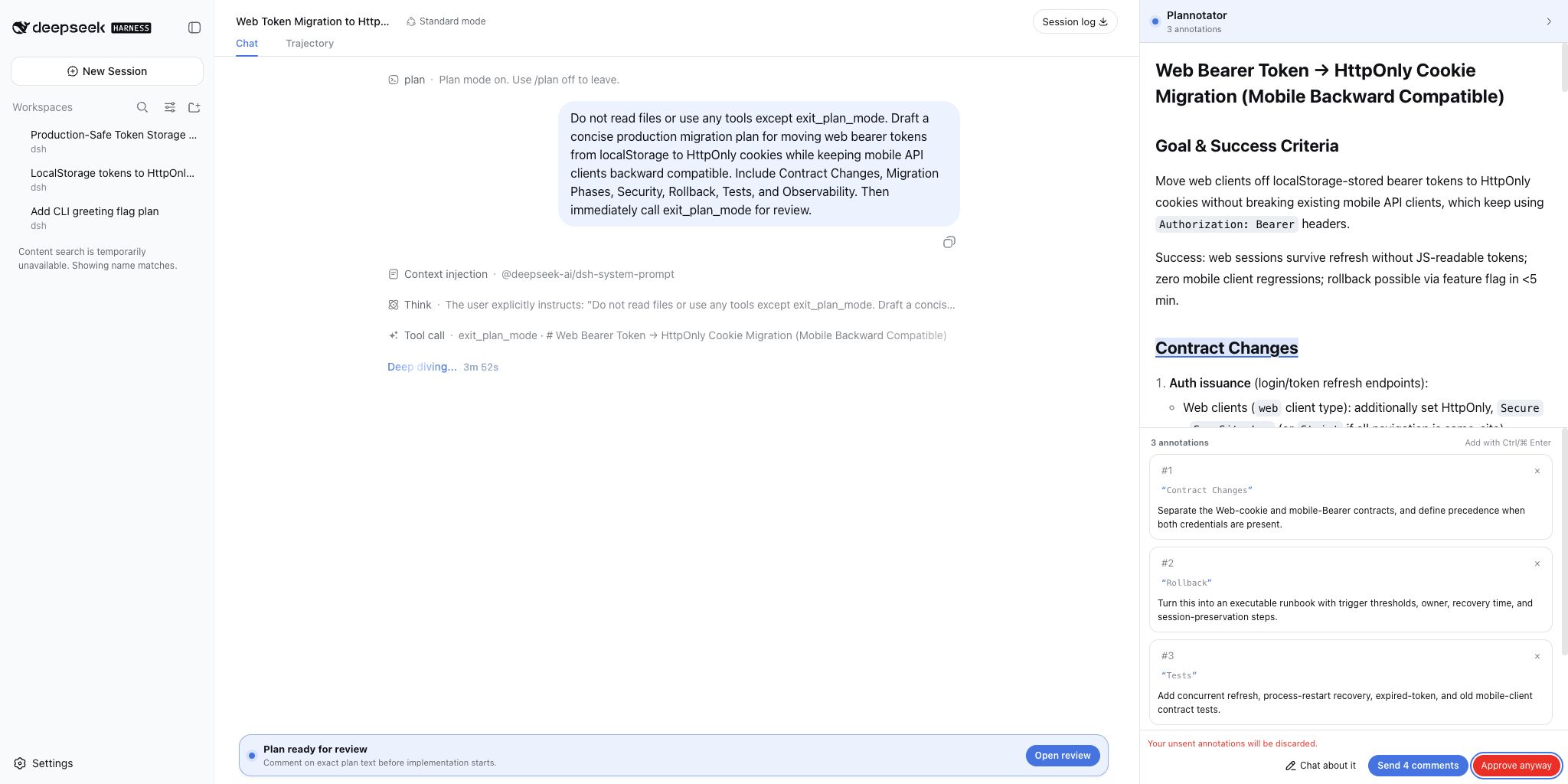Click the Open review button
This screenshot has width=1568, height=784.
[x=1063, y=756]
